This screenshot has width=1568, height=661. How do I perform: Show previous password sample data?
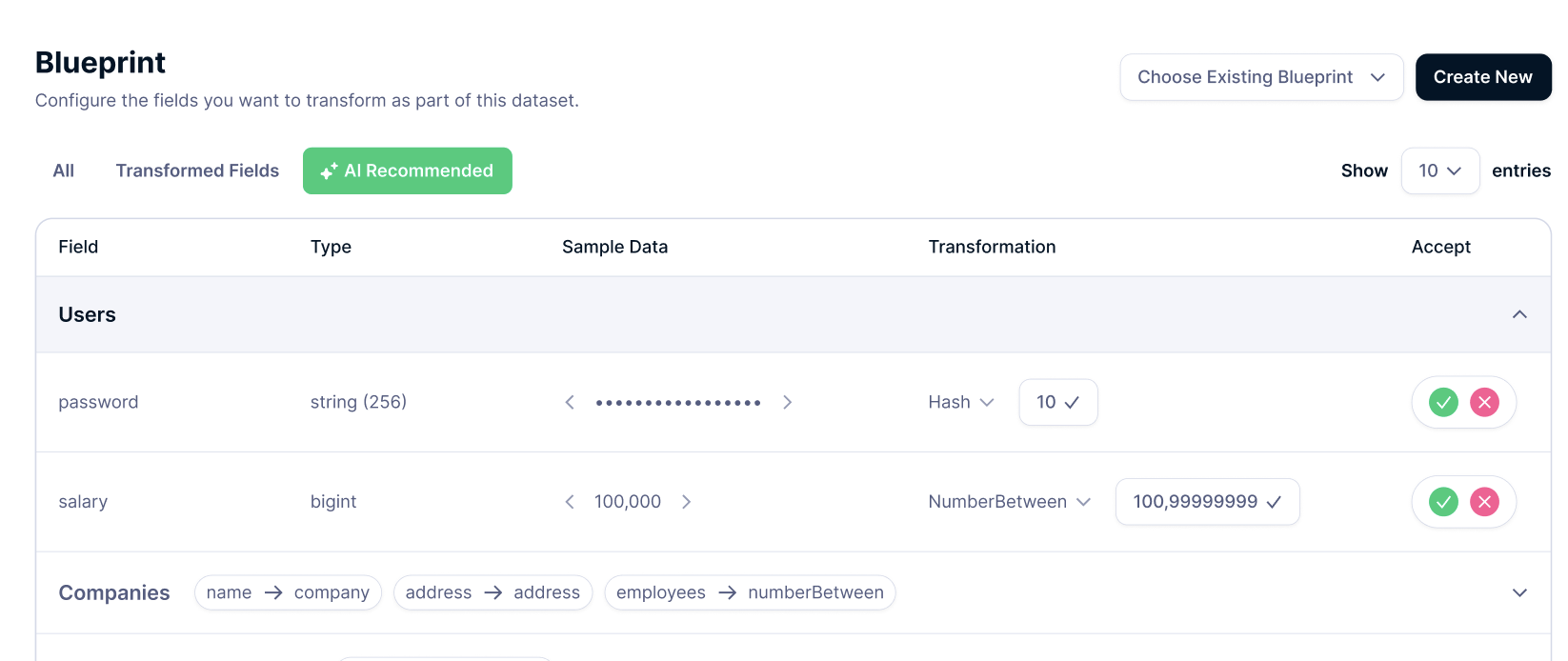(x=570, y=403)
